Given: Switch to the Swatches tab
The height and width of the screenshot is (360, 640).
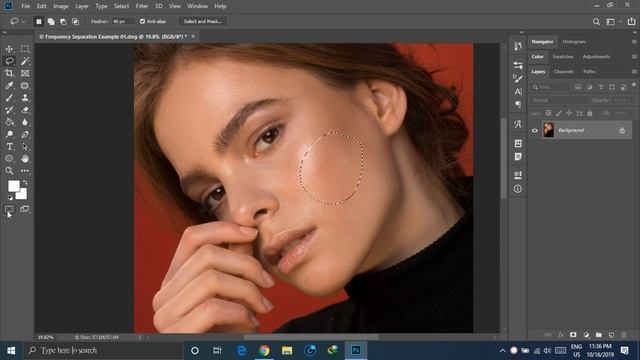Looking at the screenshot, I should [x=563, y=57].
